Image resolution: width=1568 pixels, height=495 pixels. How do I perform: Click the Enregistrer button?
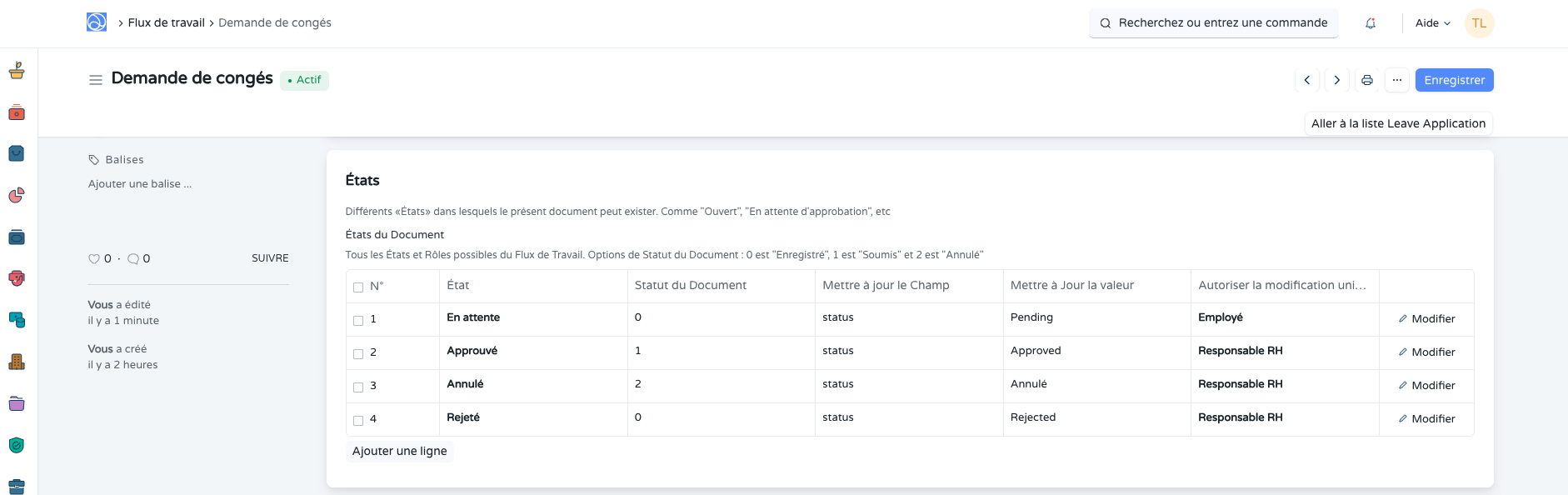1454,80
